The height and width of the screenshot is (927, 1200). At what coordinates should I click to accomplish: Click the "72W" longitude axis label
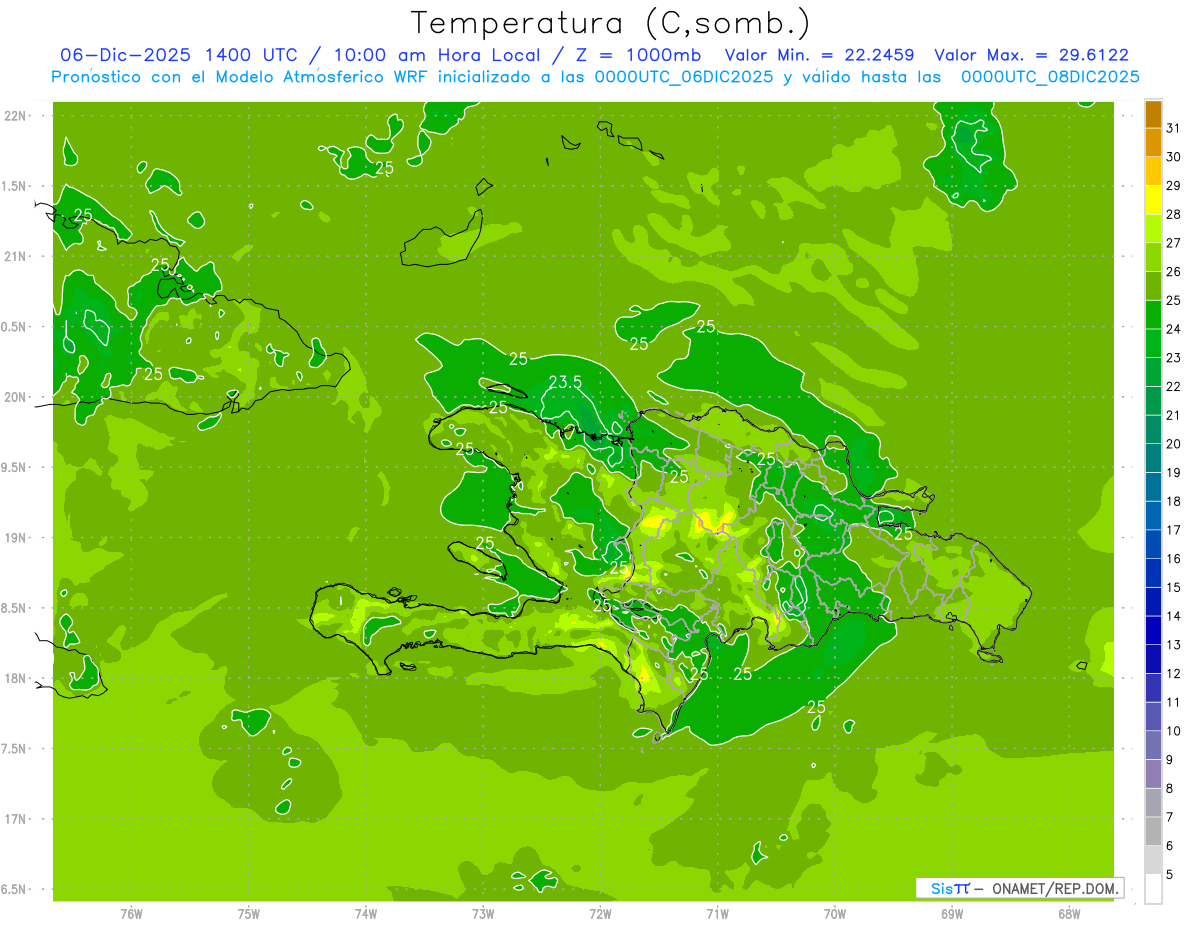click(600, 913)
